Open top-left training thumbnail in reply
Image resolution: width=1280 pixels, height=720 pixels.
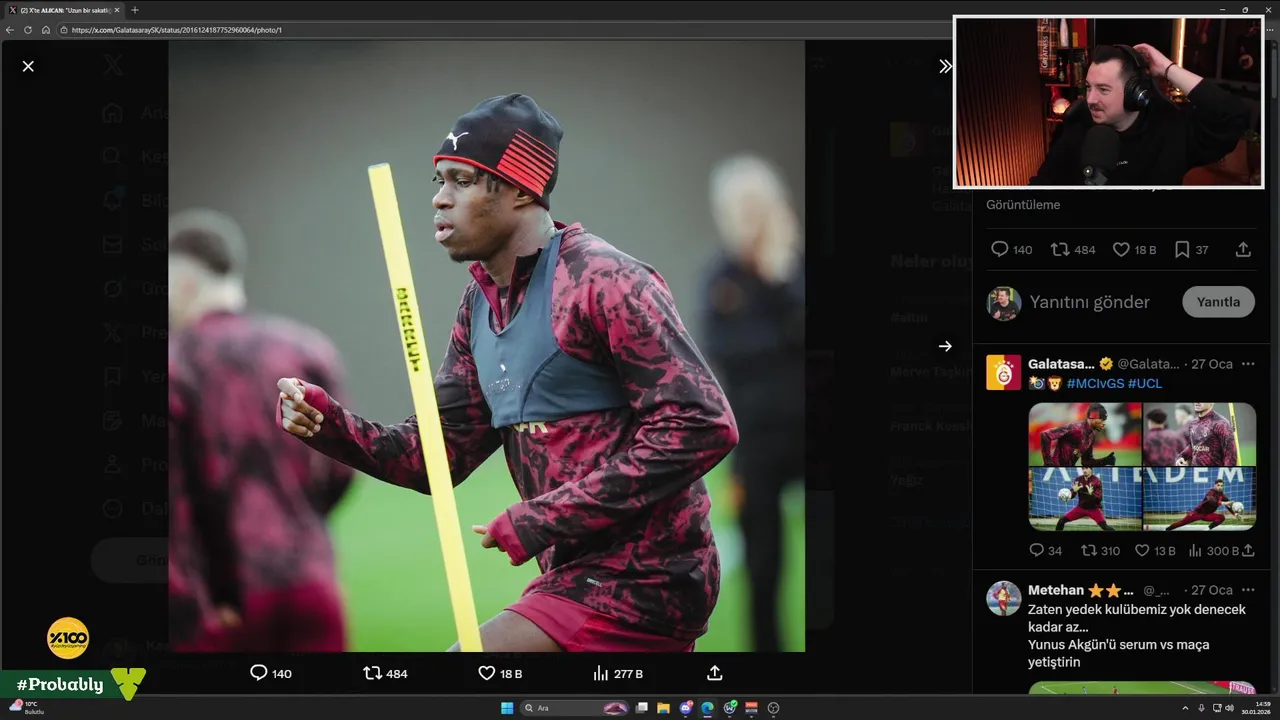[1085, 434]
